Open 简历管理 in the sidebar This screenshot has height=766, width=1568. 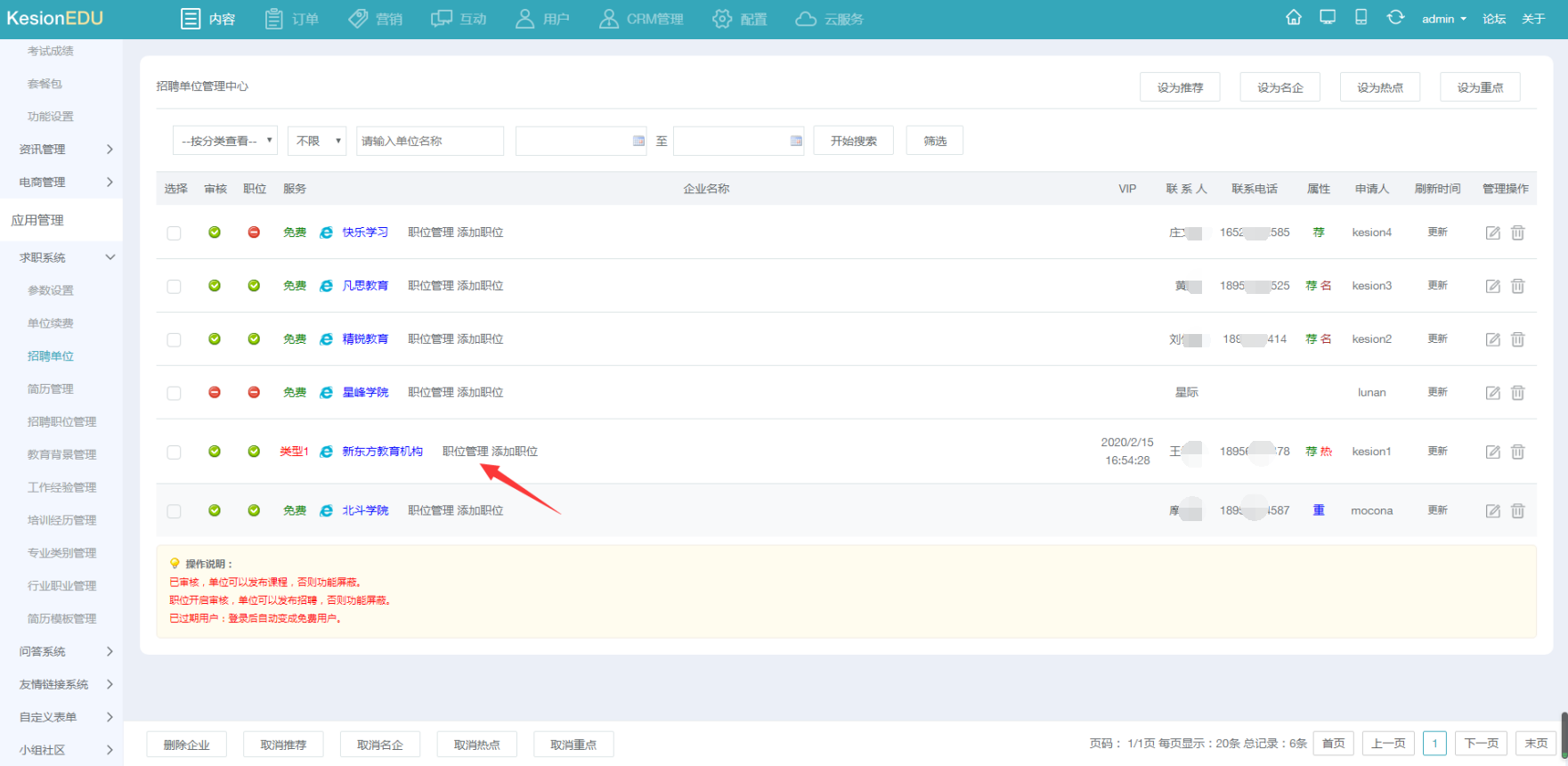51,389
